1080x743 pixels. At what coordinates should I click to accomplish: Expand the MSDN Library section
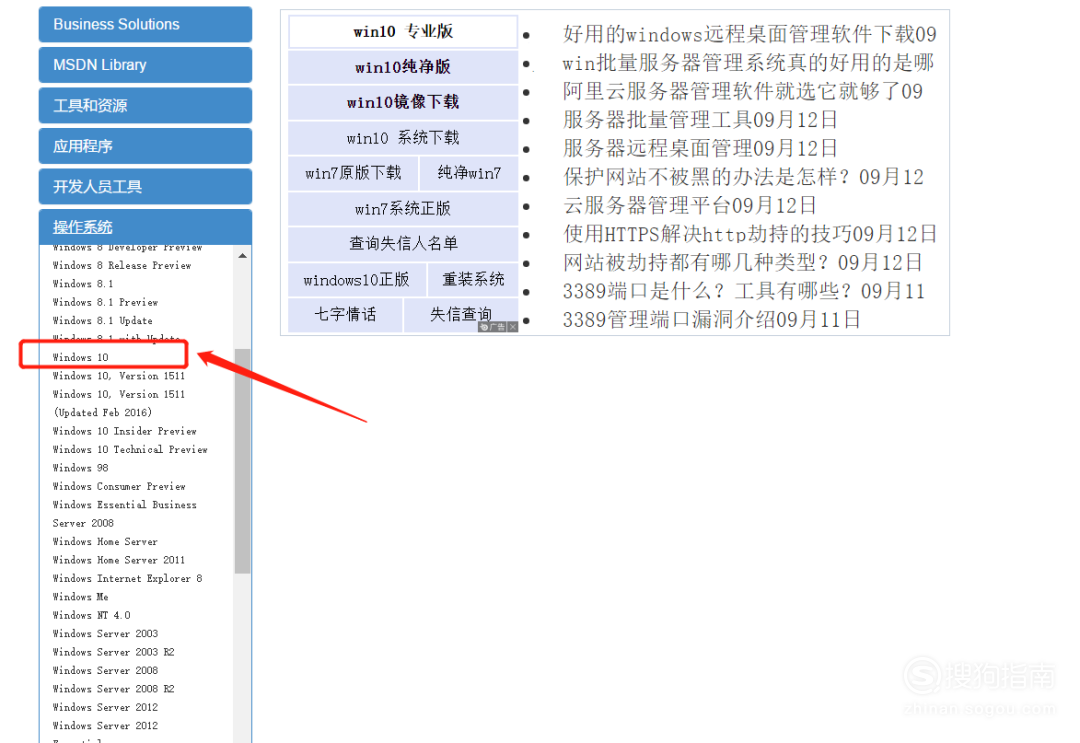pyautogui.click(x=145, y=65)
